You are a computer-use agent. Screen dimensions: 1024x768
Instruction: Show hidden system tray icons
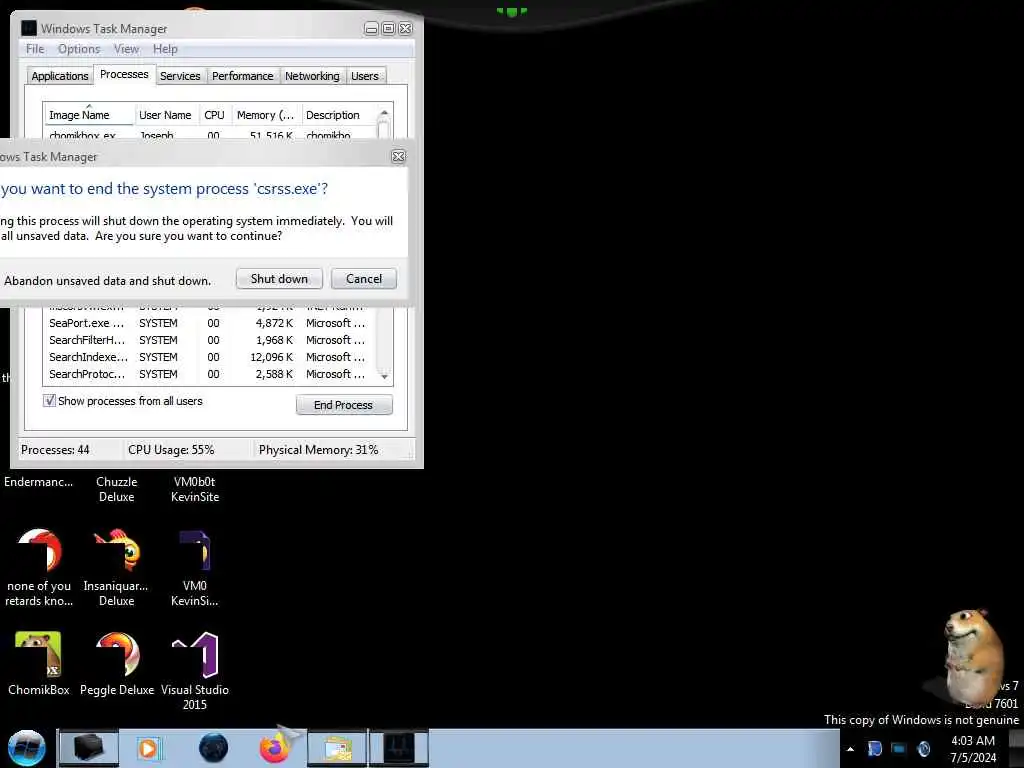pos(850,749)
